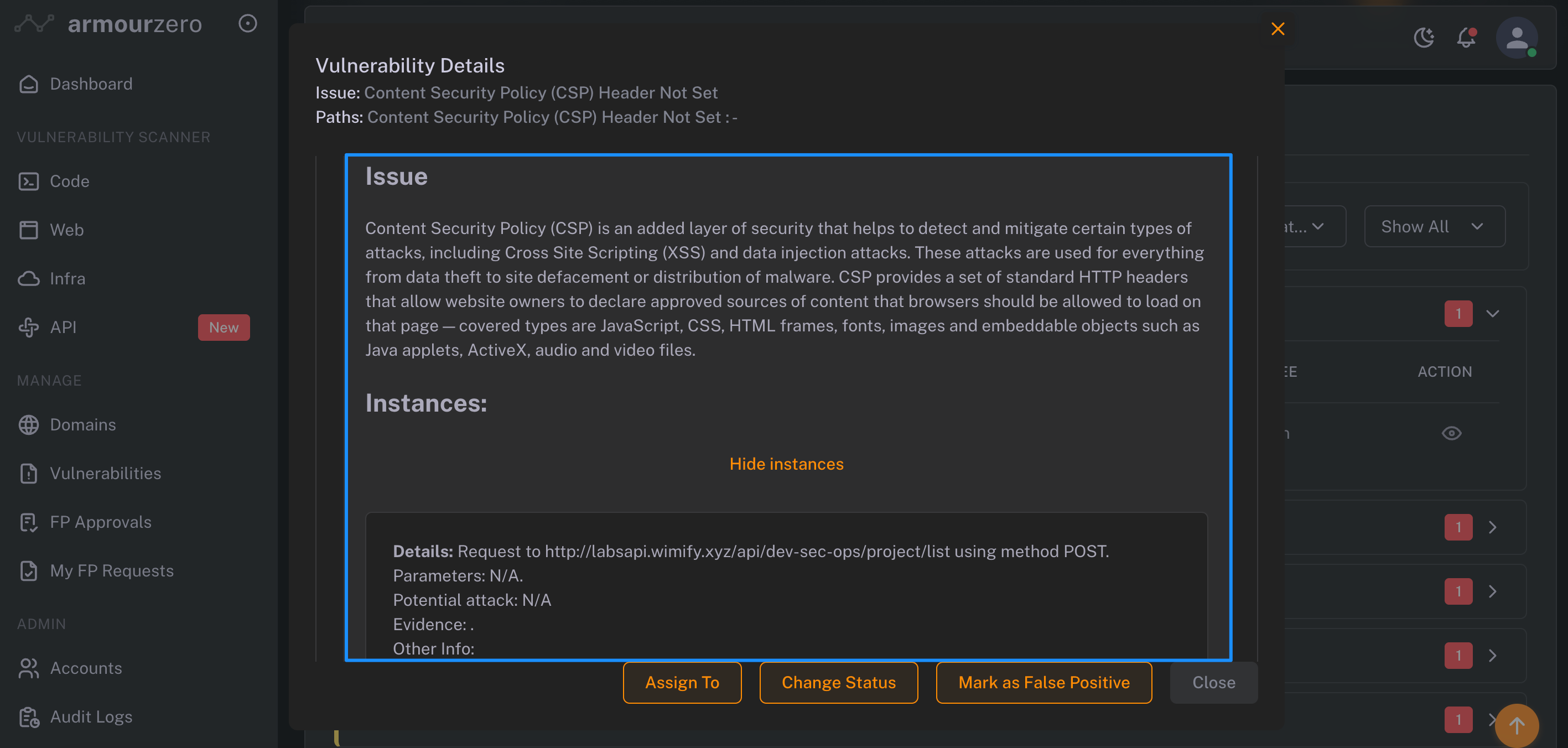Image resolution: width=1568 pixels, height=748 pixels.
Task: View vulnerability via eye icon
Action: [x=1451, y=433]
